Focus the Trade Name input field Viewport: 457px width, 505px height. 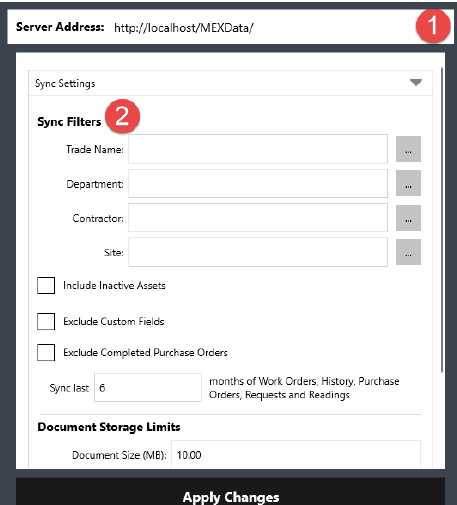tap(258, 149)
